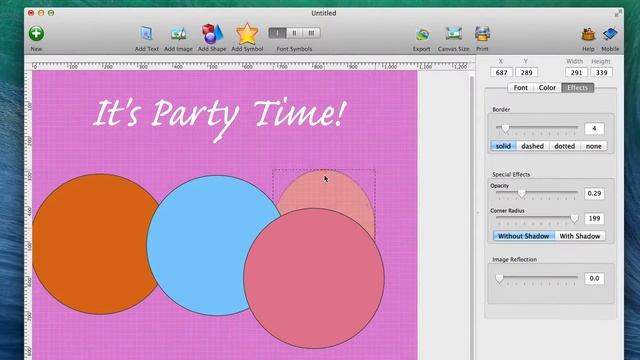
Task: Choose With Shadow option
Action: pos(580,236)
